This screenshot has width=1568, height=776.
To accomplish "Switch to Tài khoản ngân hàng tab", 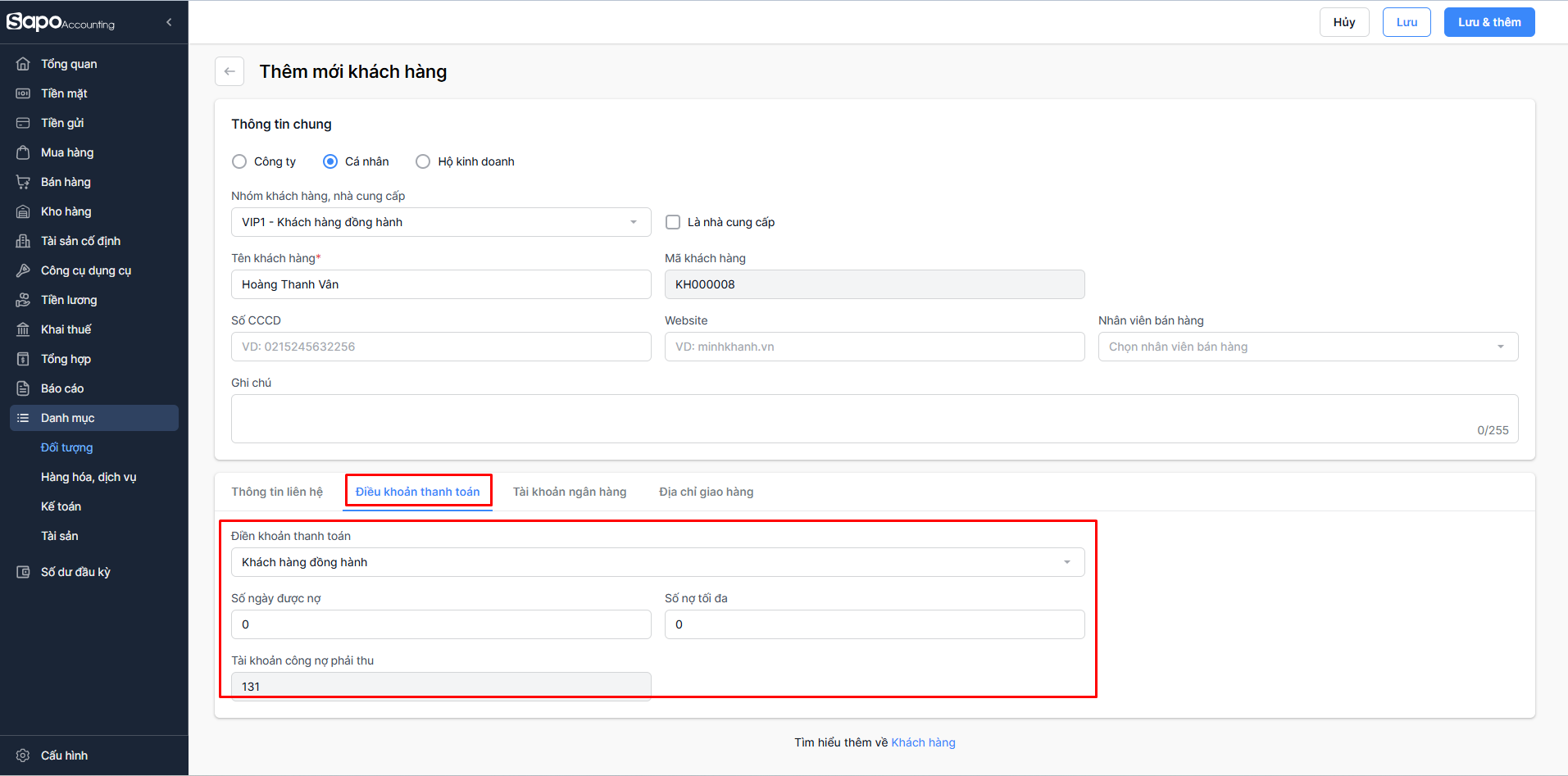I will tap(570, 492).
